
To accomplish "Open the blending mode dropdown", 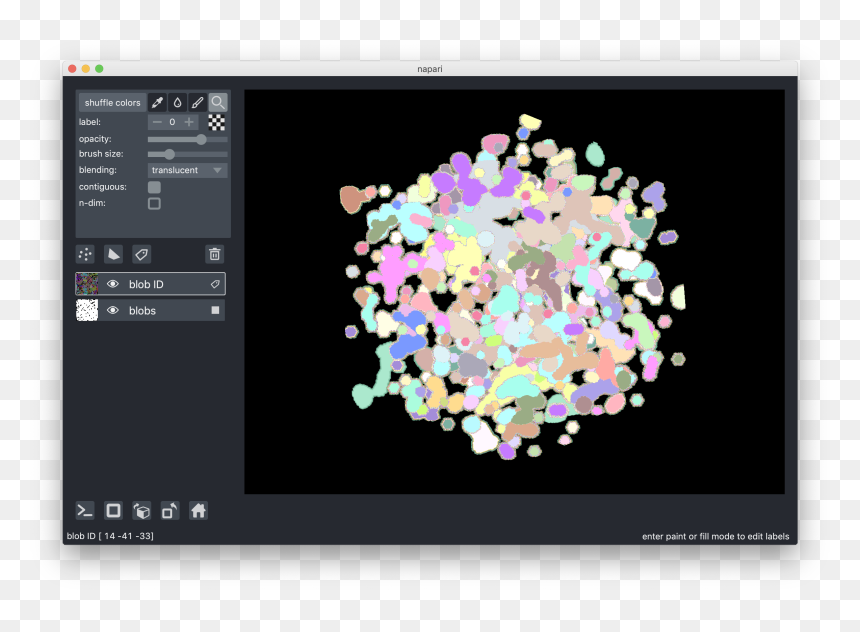I will (x=188, y=170).
